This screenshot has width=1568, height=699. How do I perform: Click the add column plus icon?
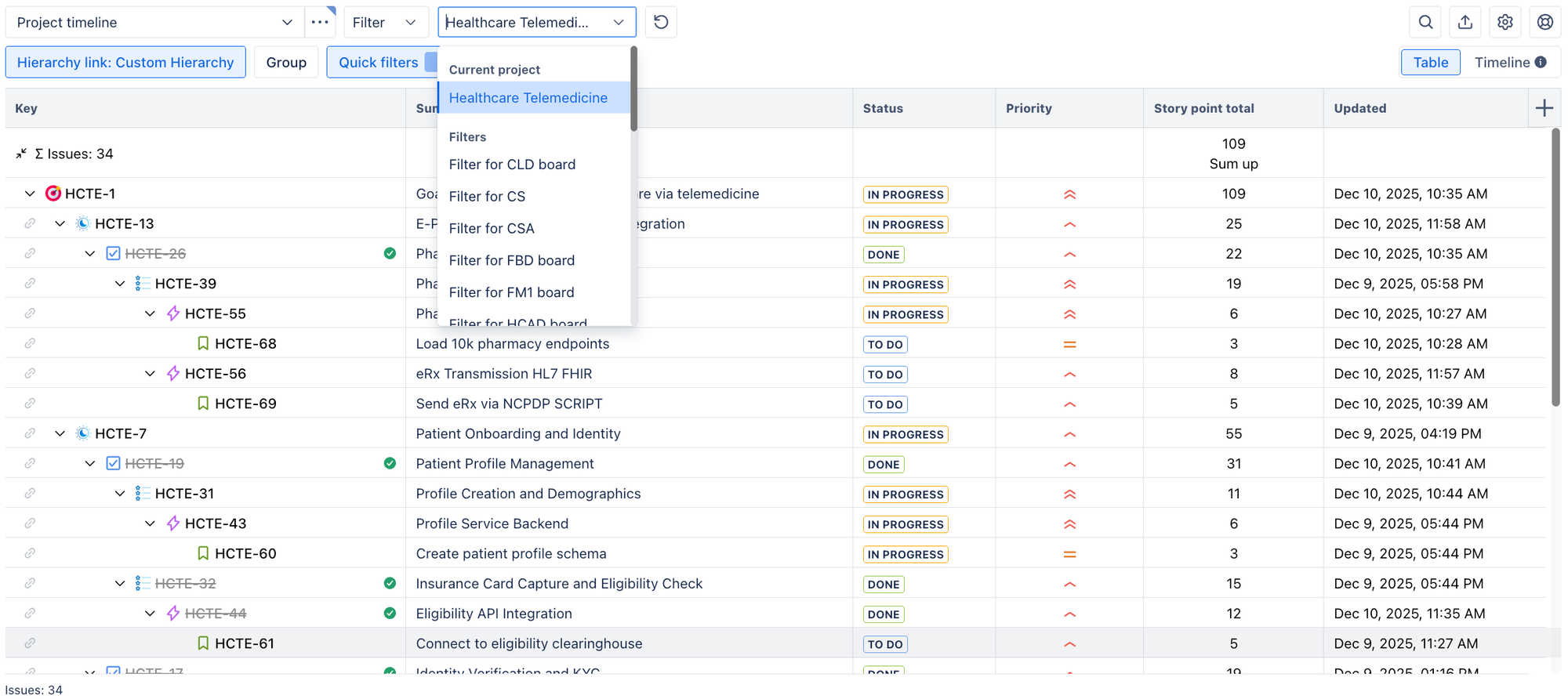(x=1544, y=108)
